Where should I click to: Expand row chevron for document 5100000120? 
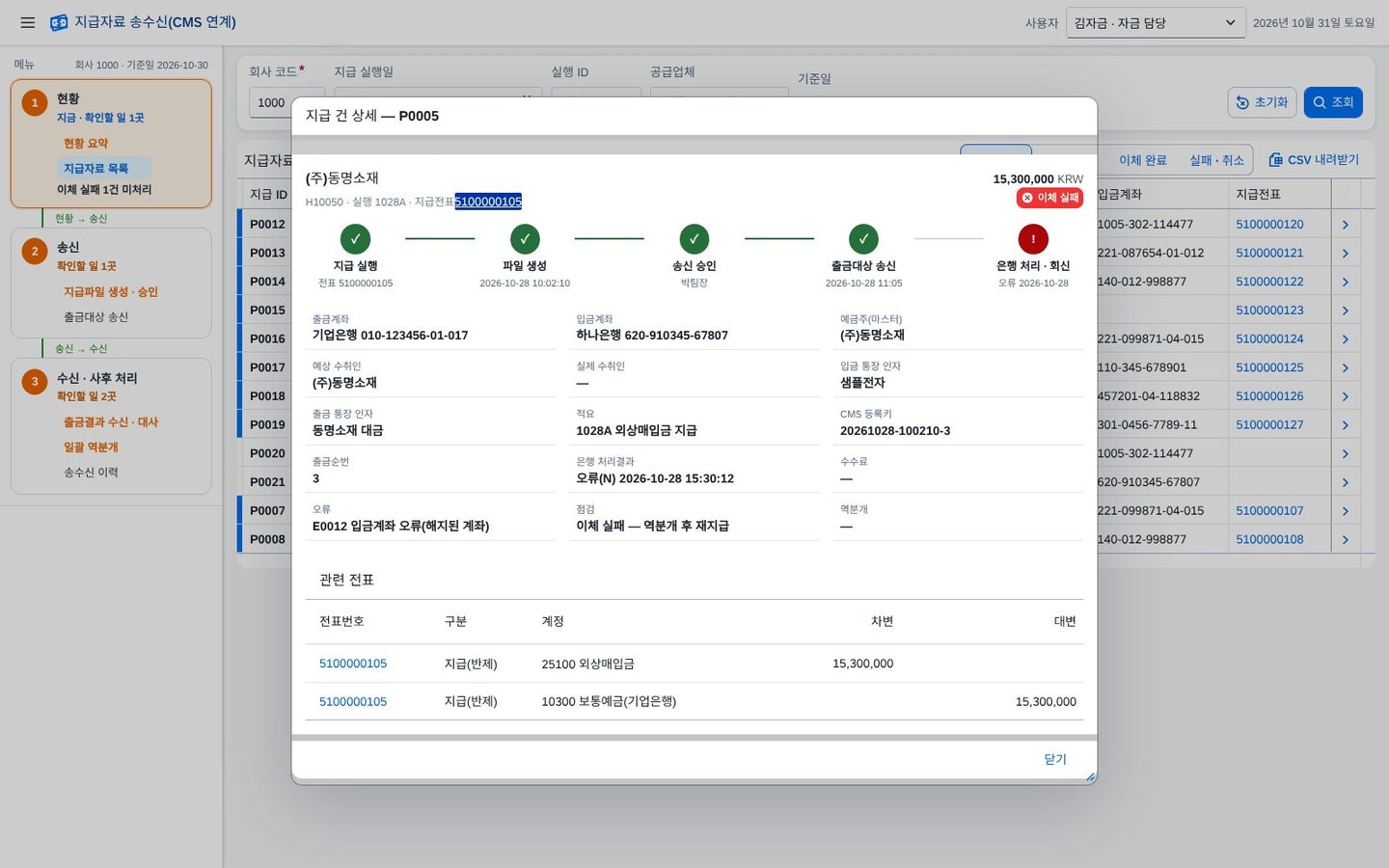click(1345, 225)
